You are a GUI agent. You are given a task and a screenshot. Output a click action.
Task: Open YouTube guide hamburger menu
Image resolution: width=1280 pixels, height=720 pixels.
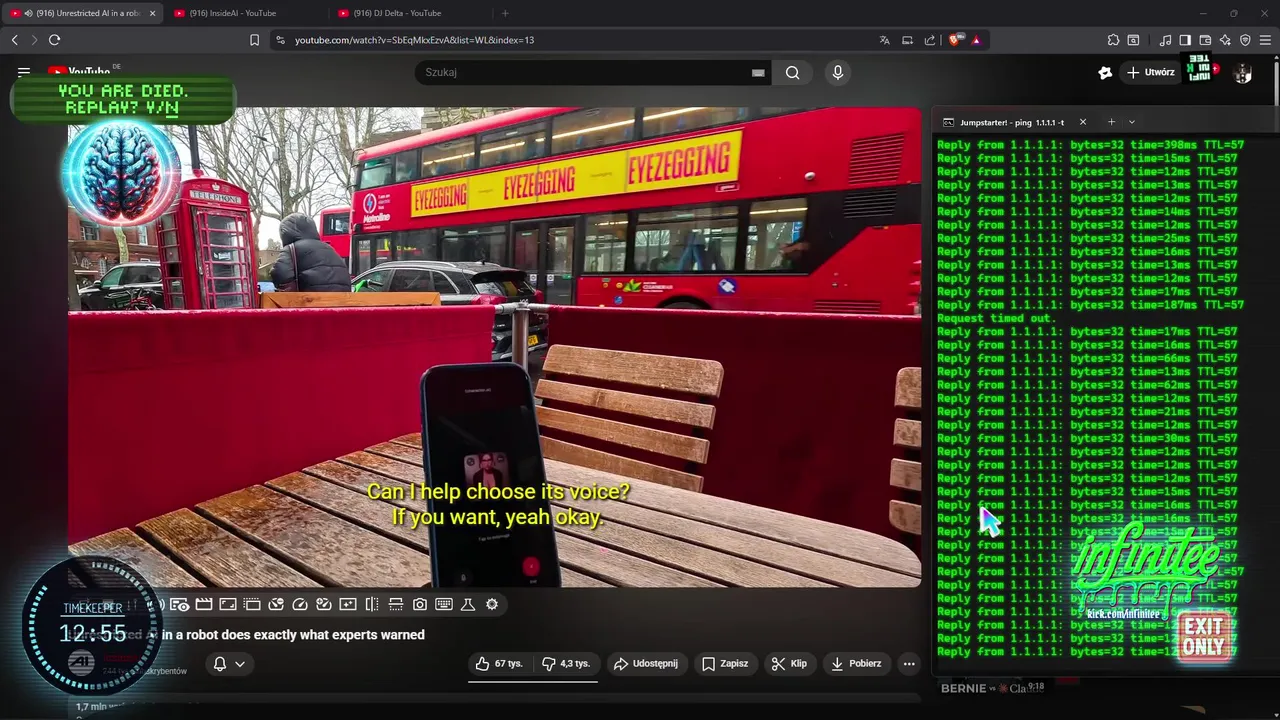(24, 72)
